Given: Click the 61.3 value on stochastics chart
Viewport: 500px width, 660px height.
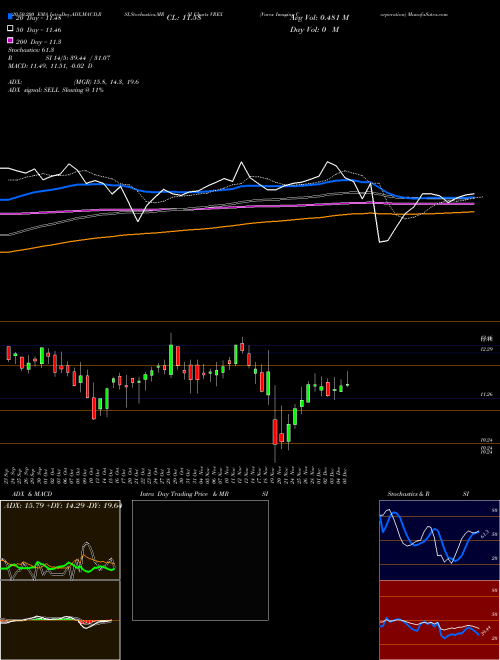Looking at the screenshot, I should point(484,534).
